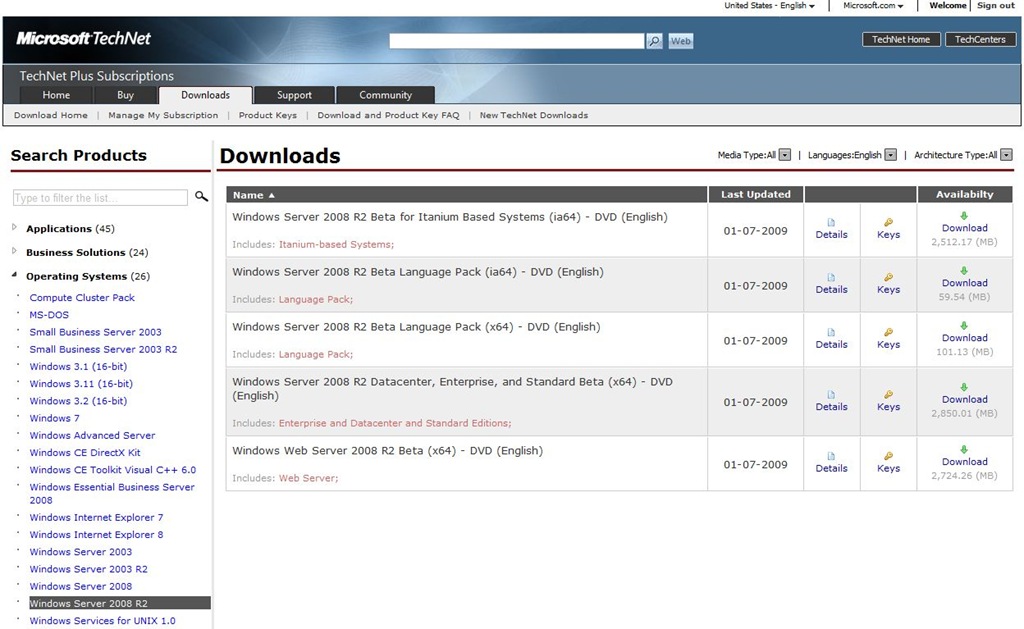The image size is (1024, 629).
Task: Open Product Keys submenu link
Action: 268,115
